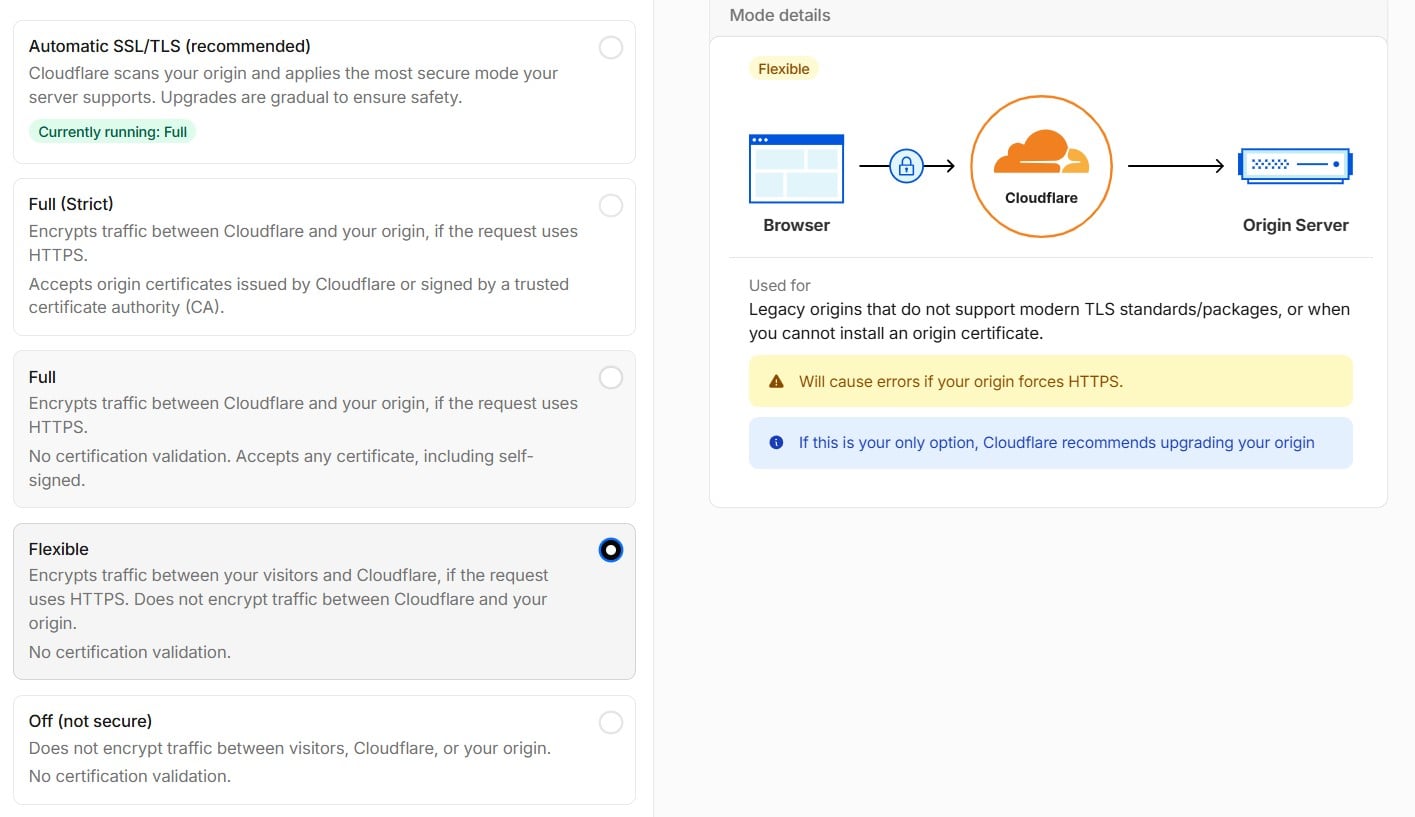
Task: Click the 'Full (Strict)' option title
Action: [71, 204]
